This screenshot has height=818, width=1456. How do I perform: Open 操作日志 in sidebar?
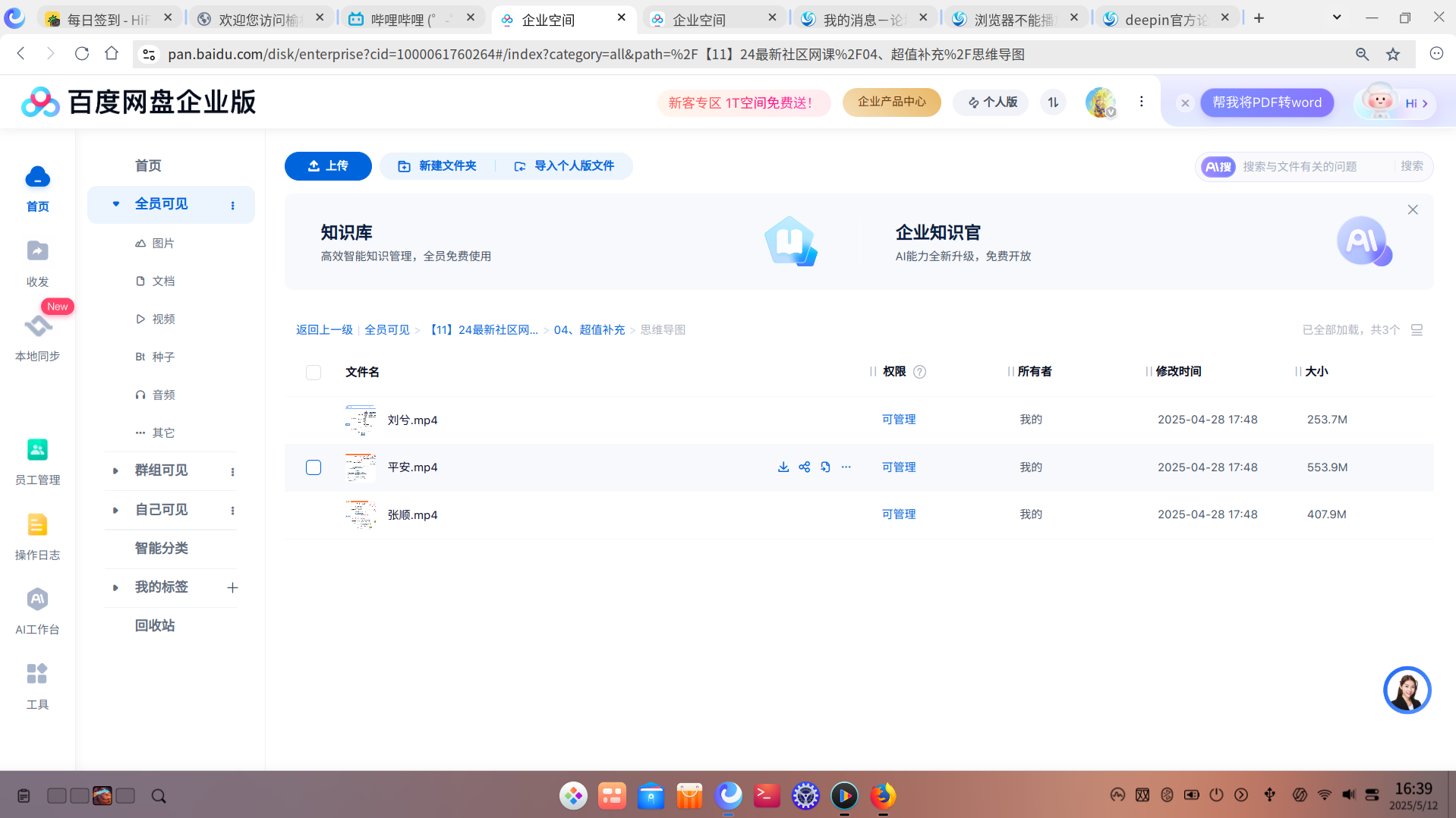tap(37, 536)
